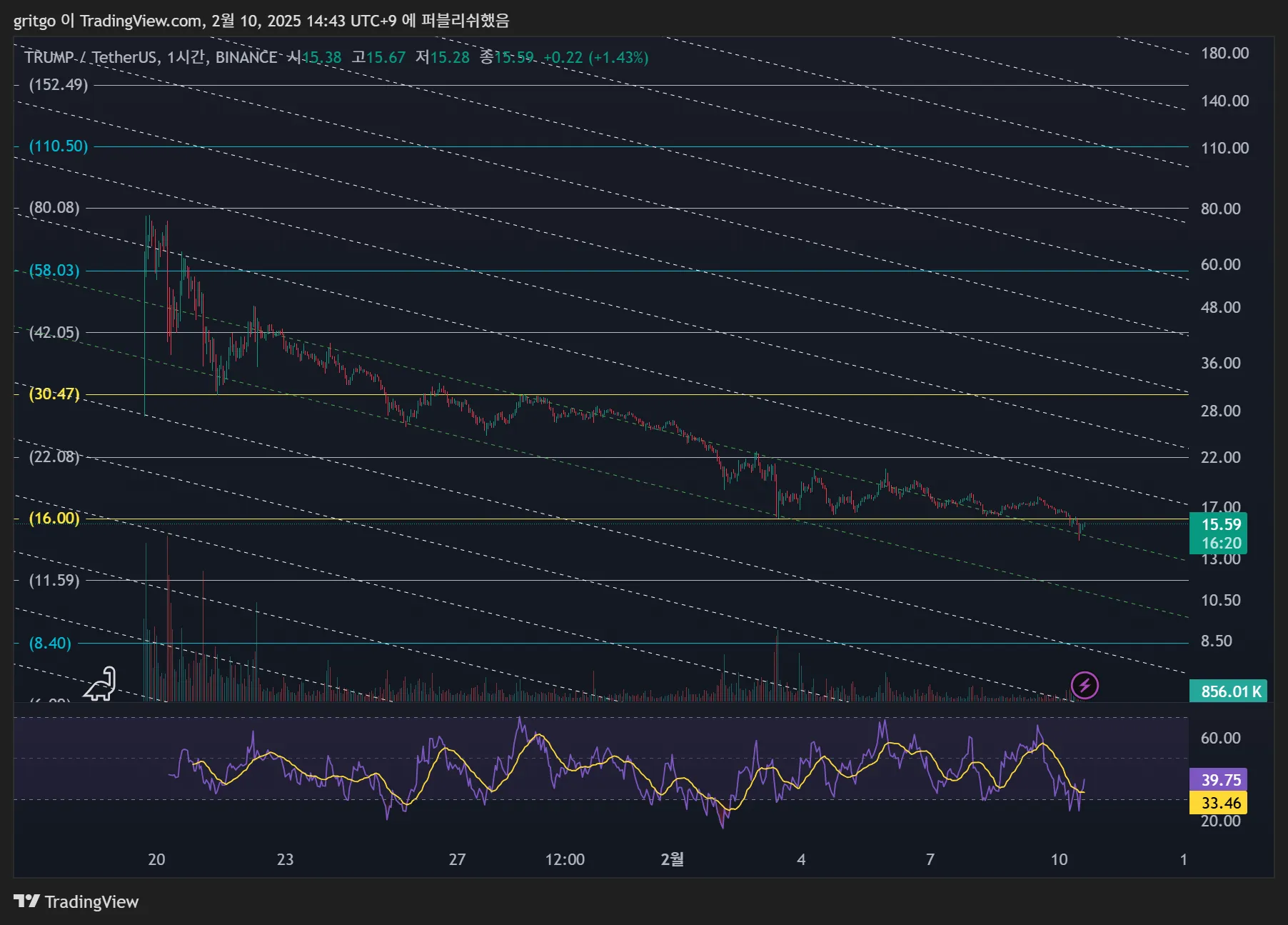Click the yellow (30.47) level label
Viewport: 1288px width, 925px height.
pos(54,394)
